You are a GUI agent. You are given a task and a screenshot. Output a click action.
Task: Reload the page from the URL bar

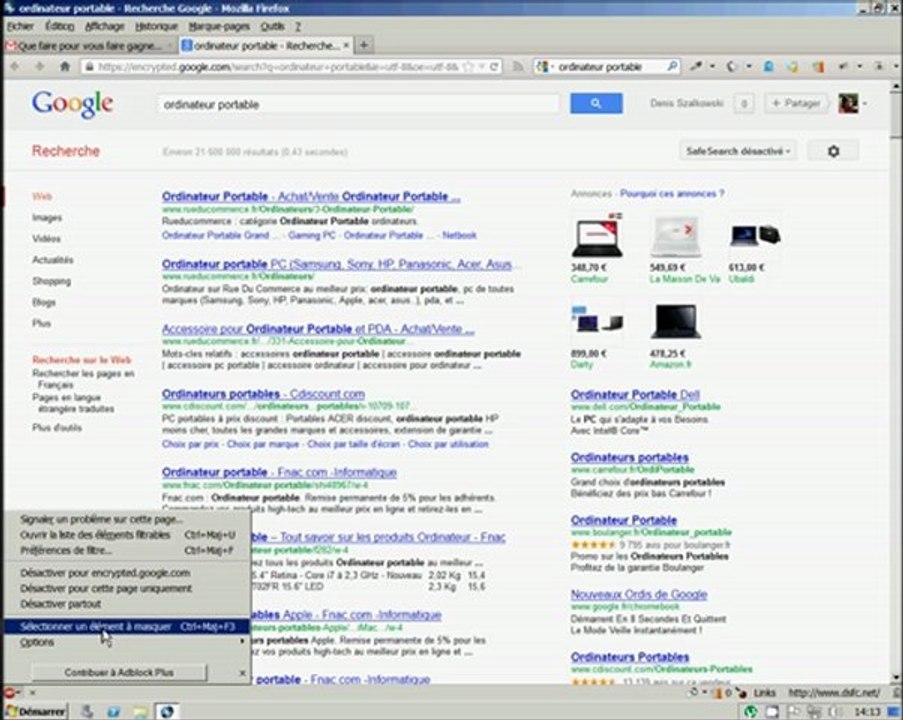(x=494, y=67)
